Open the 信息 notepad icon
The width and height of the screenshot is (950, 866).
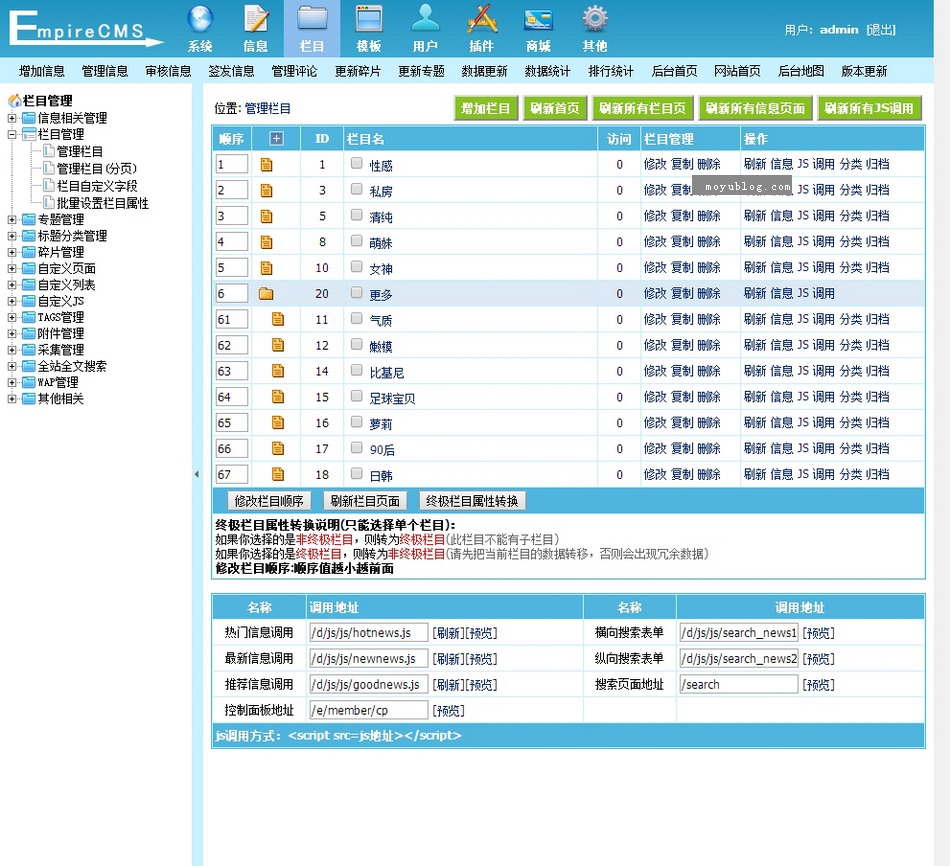[256, 19]
